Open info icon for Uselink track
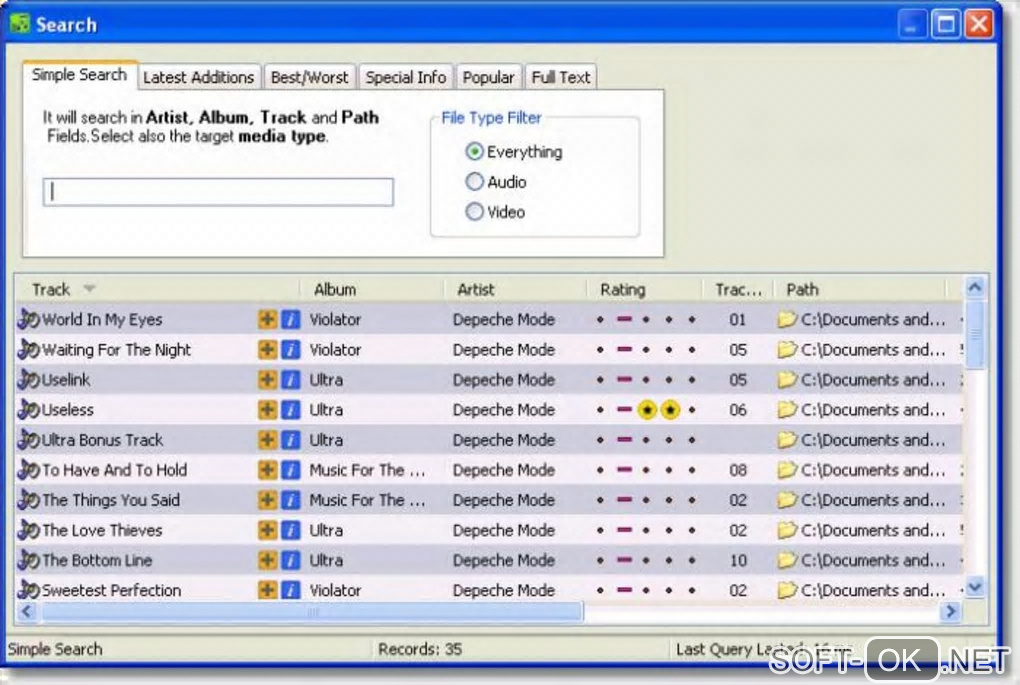The image size is (1020, 685). (x=290, y=379)
